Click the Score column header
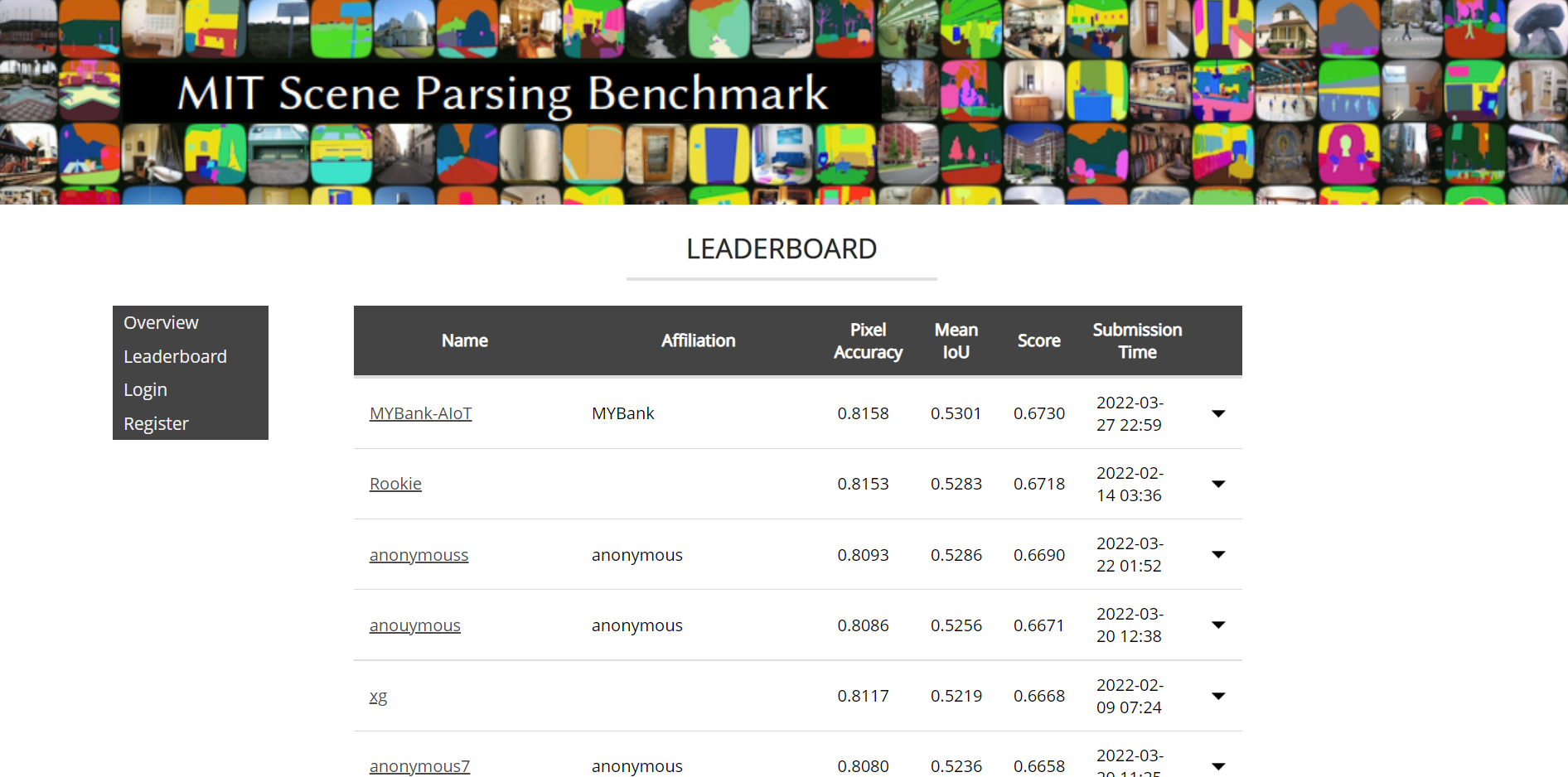 [1038, 340]
